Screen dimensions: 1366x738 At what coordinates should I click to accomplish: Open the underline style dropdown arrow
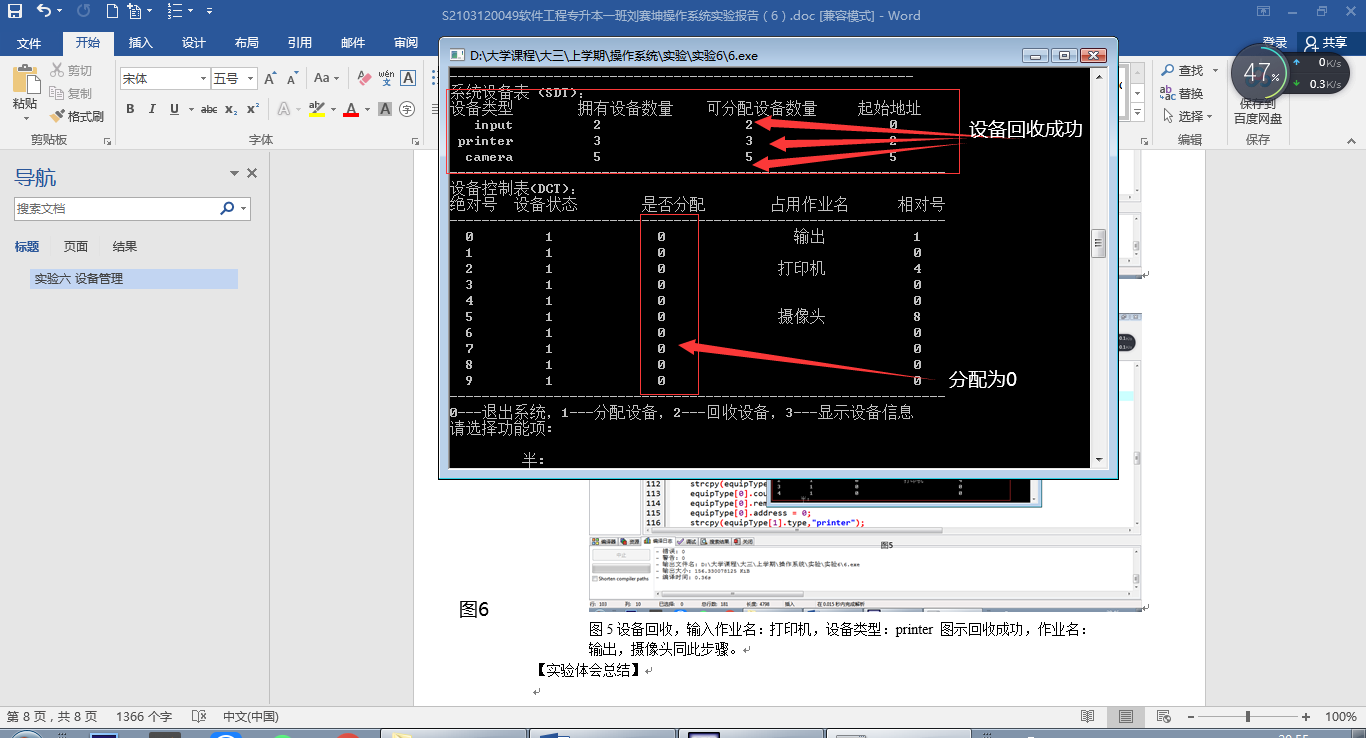[x=189, y=109]
